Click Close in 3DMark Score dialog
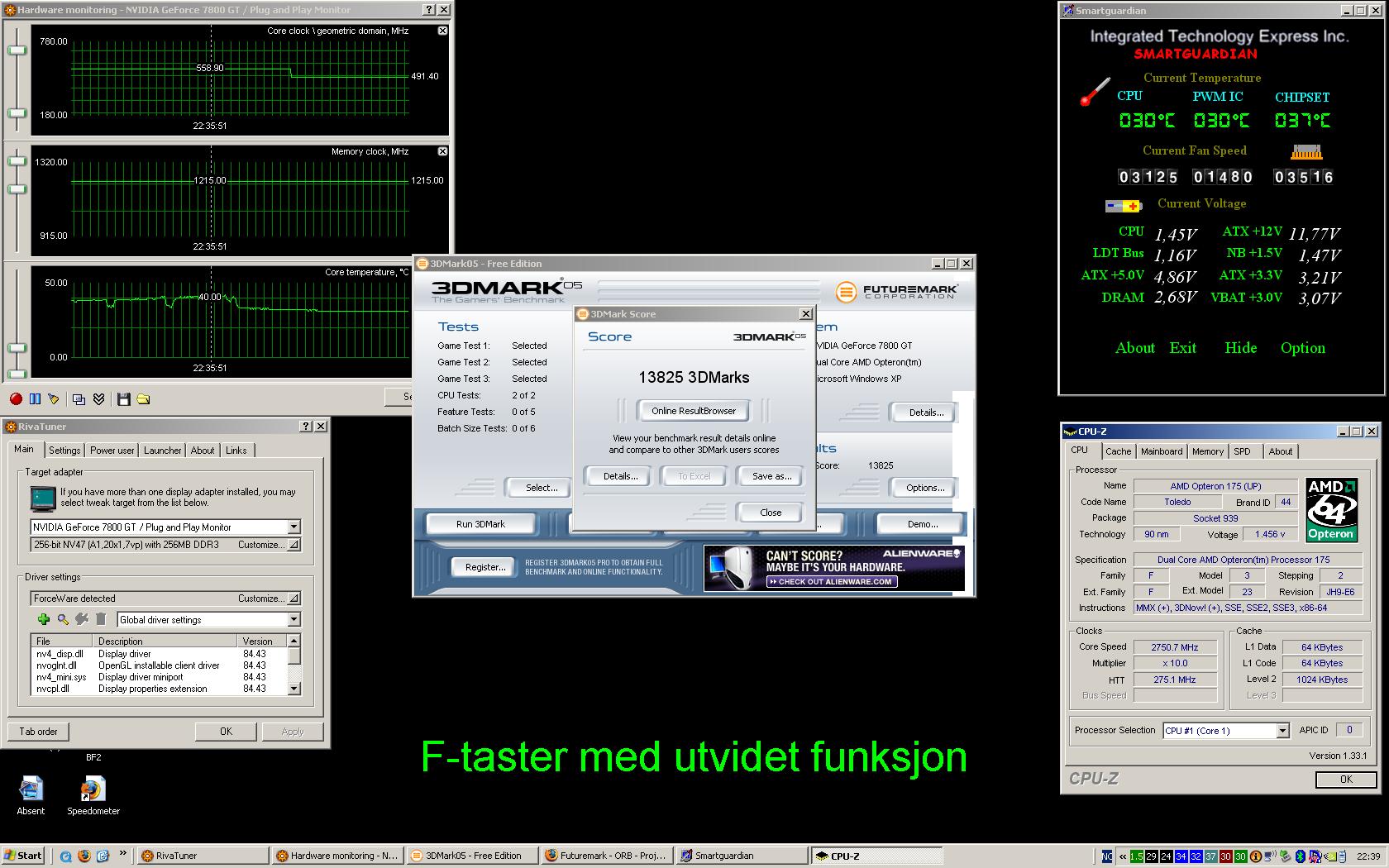The height and width of the screenshot is (868, 1389). coord(771,513)
